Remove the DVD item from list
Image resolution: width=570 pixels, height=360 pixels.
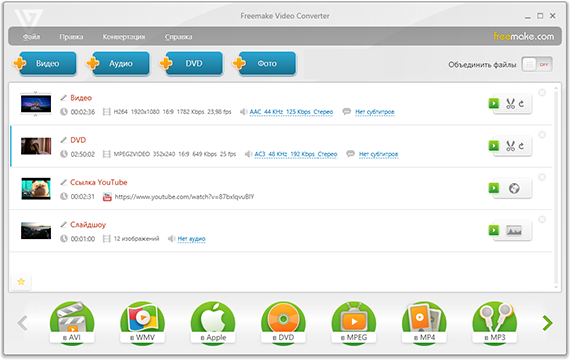click(x=542, y=135)
